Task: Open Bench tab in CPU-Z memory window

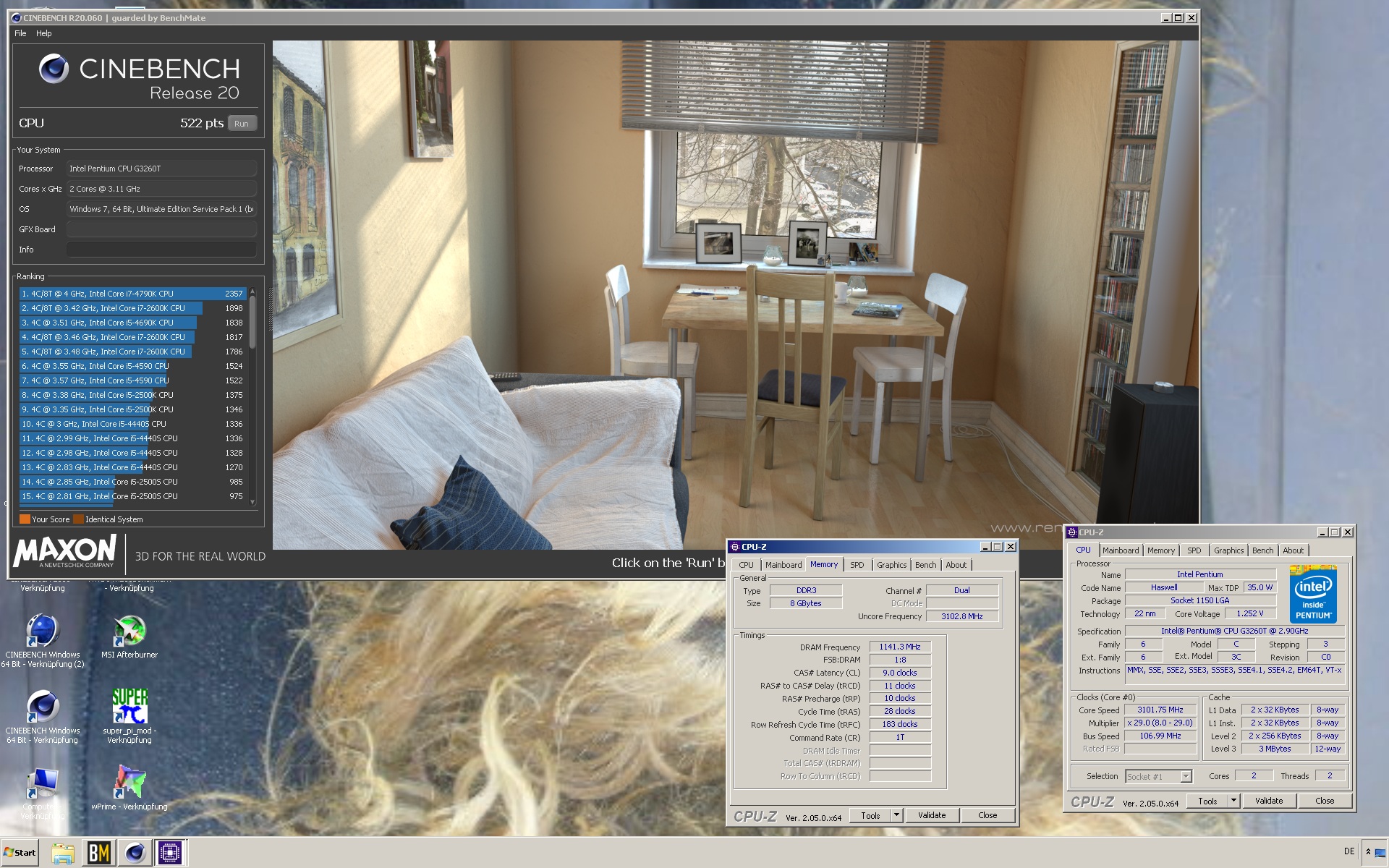Action: click(925, 565)
